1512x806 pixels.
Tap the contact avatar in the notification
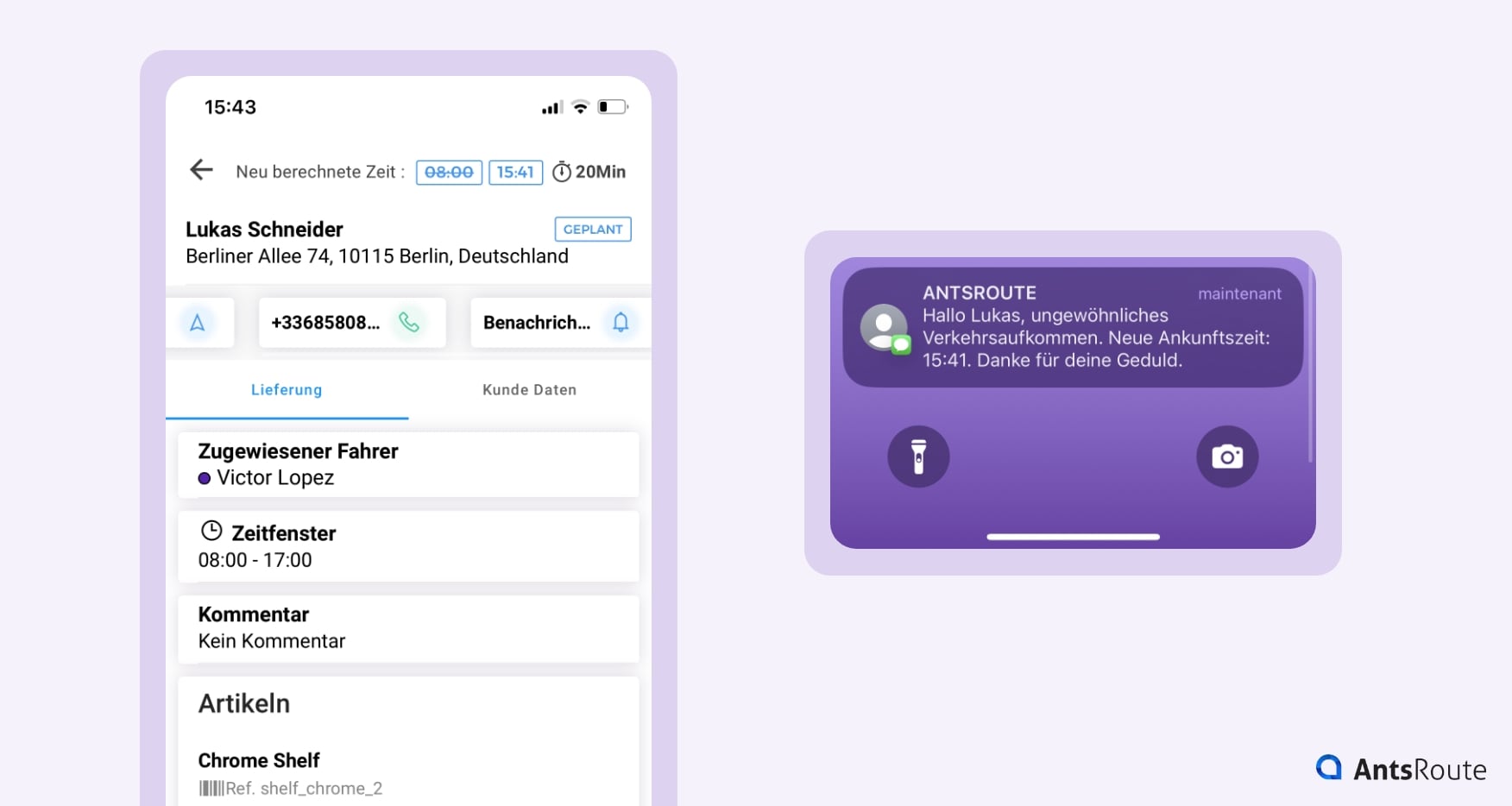click(x=884, y=328)
